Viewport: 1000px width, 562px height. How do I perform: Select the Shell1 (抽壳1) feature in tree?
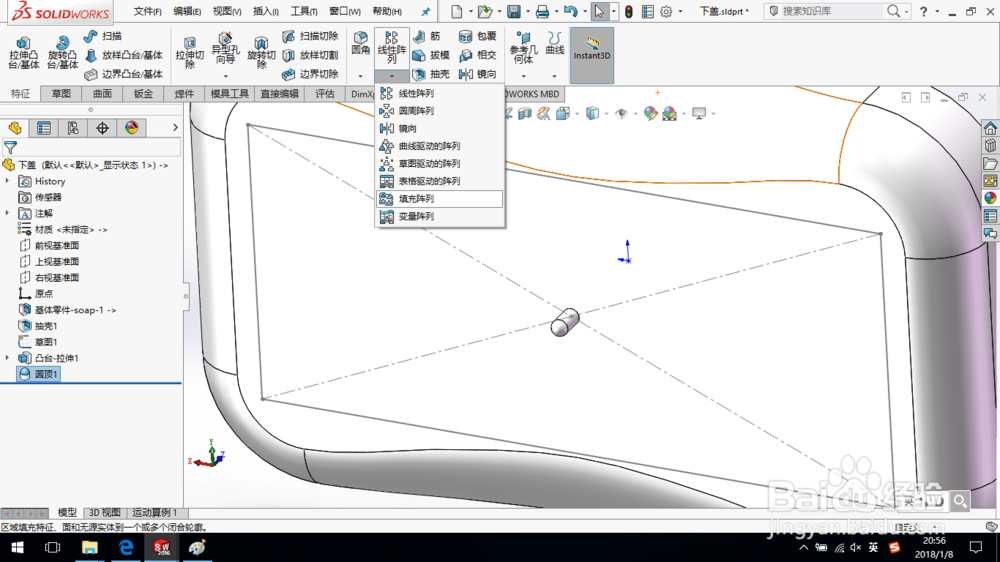pyautogui.click(x=38, y=326)
